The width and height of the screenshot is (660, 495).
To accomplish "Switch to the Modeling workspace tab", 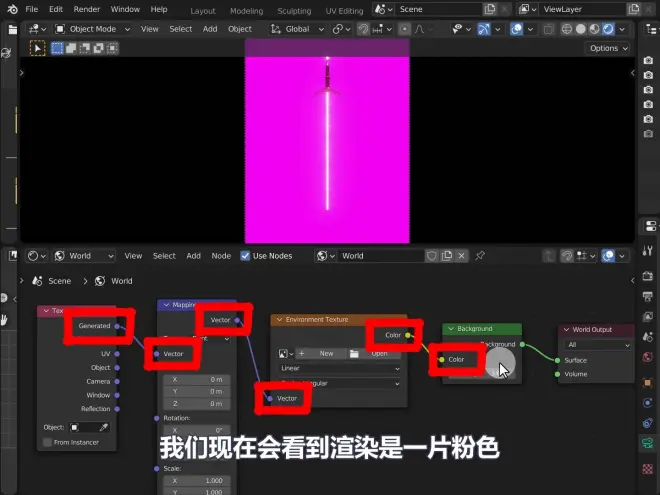I will 247,11.
